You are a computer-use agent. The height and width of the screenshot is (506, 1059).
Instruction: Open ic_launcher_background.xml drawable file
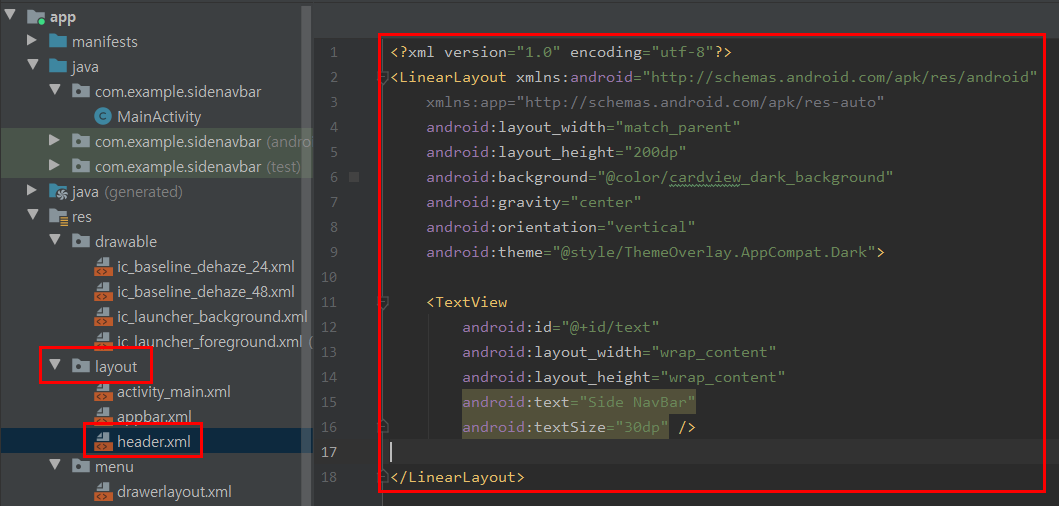(212, 317)
